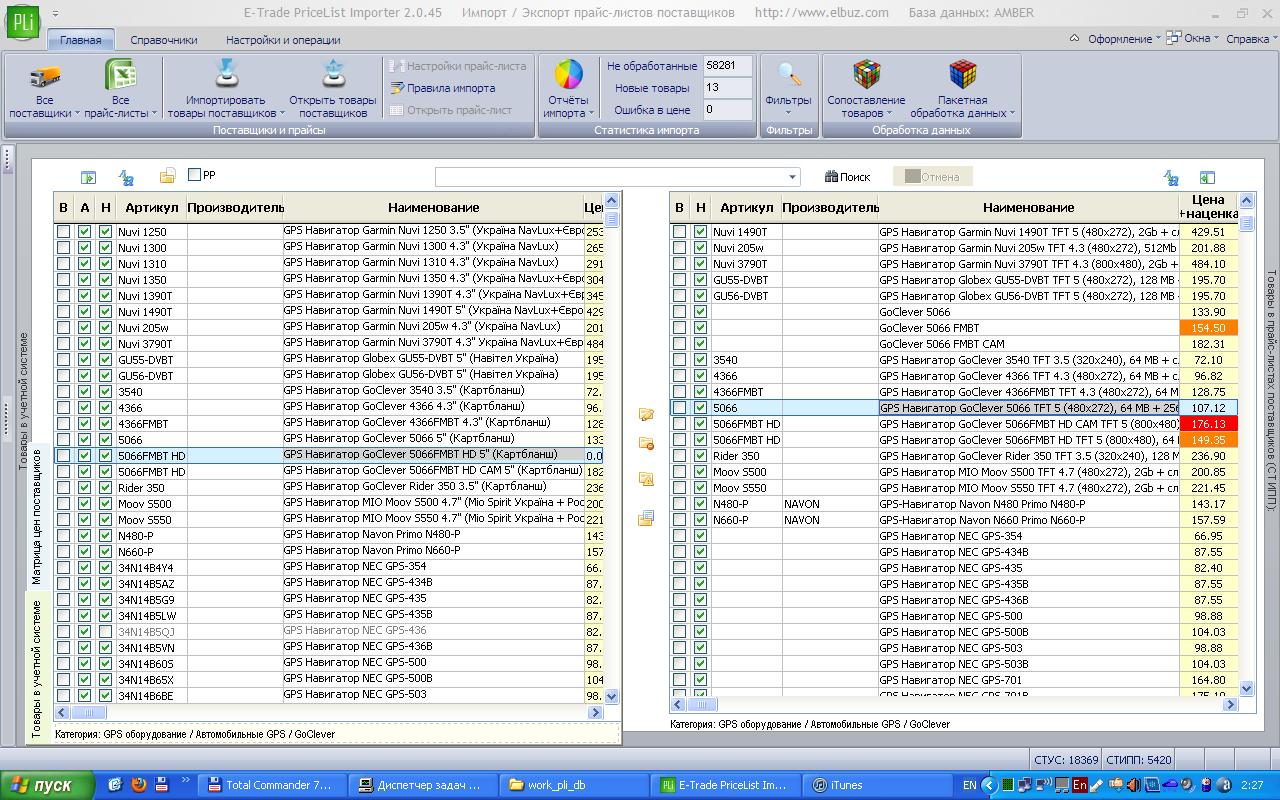1280x800 pixels.
Task: Sort left table by Артикул column header
Action: tap(151, 207)
